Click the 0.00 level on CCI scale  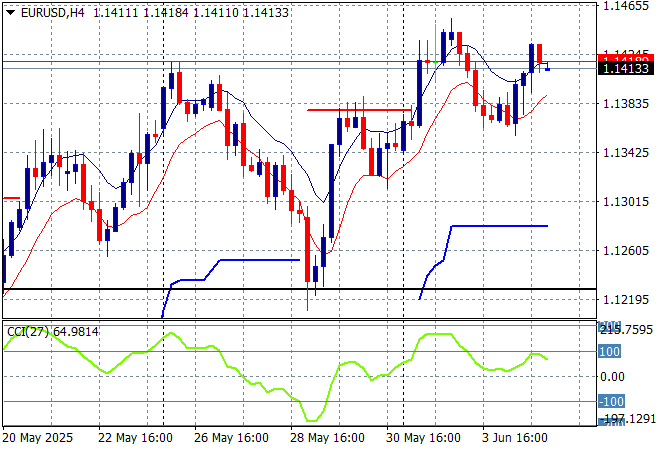point(612,377)
